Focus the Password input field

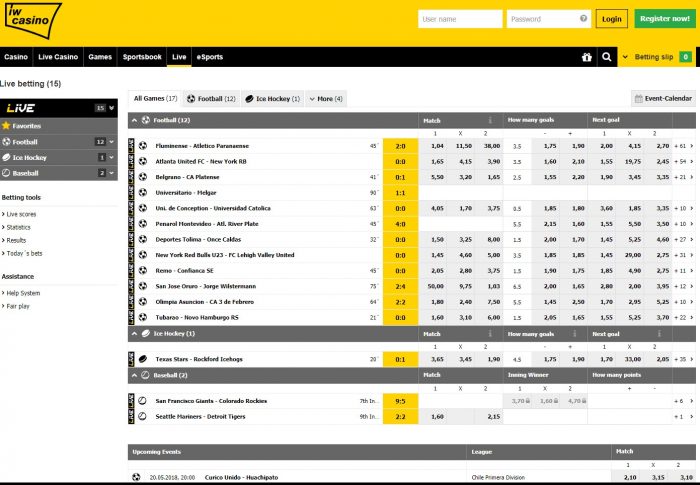tap(549, 19)
